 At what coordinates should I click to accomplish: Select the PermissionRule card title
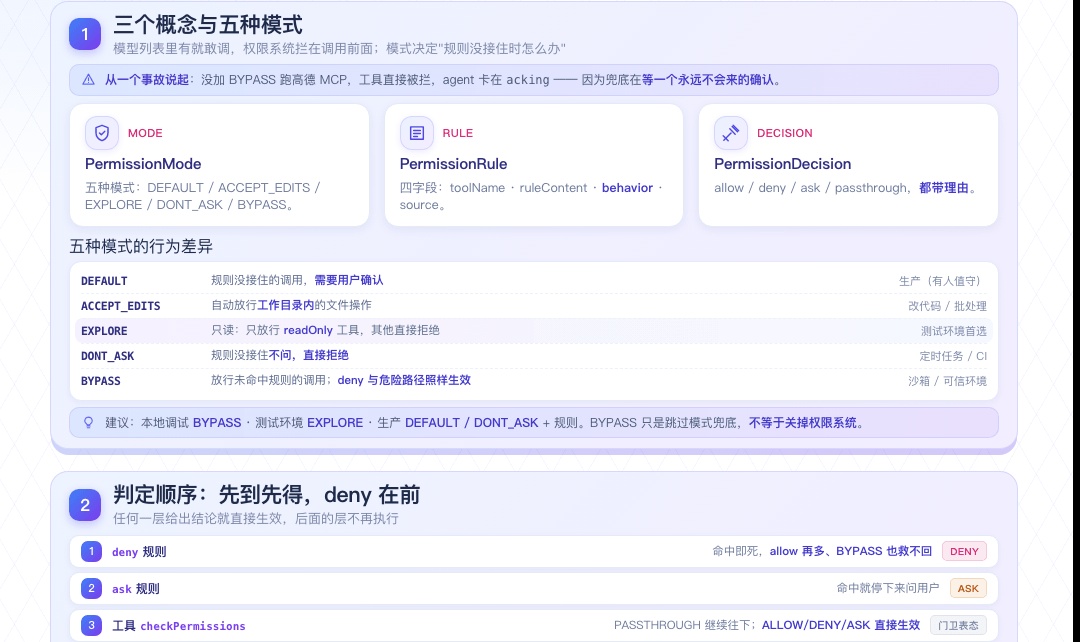click(x=453, y=164)
